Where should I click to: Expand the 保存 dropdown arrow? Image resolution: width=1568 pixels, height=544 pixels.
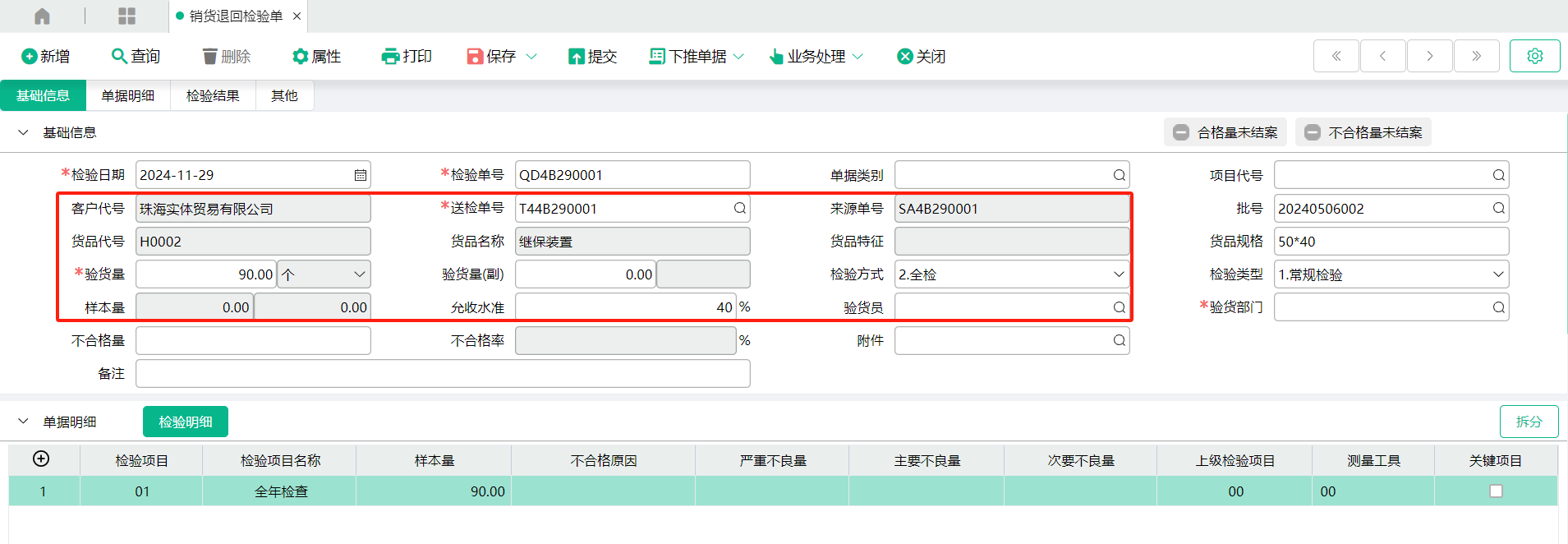[531, 56]
